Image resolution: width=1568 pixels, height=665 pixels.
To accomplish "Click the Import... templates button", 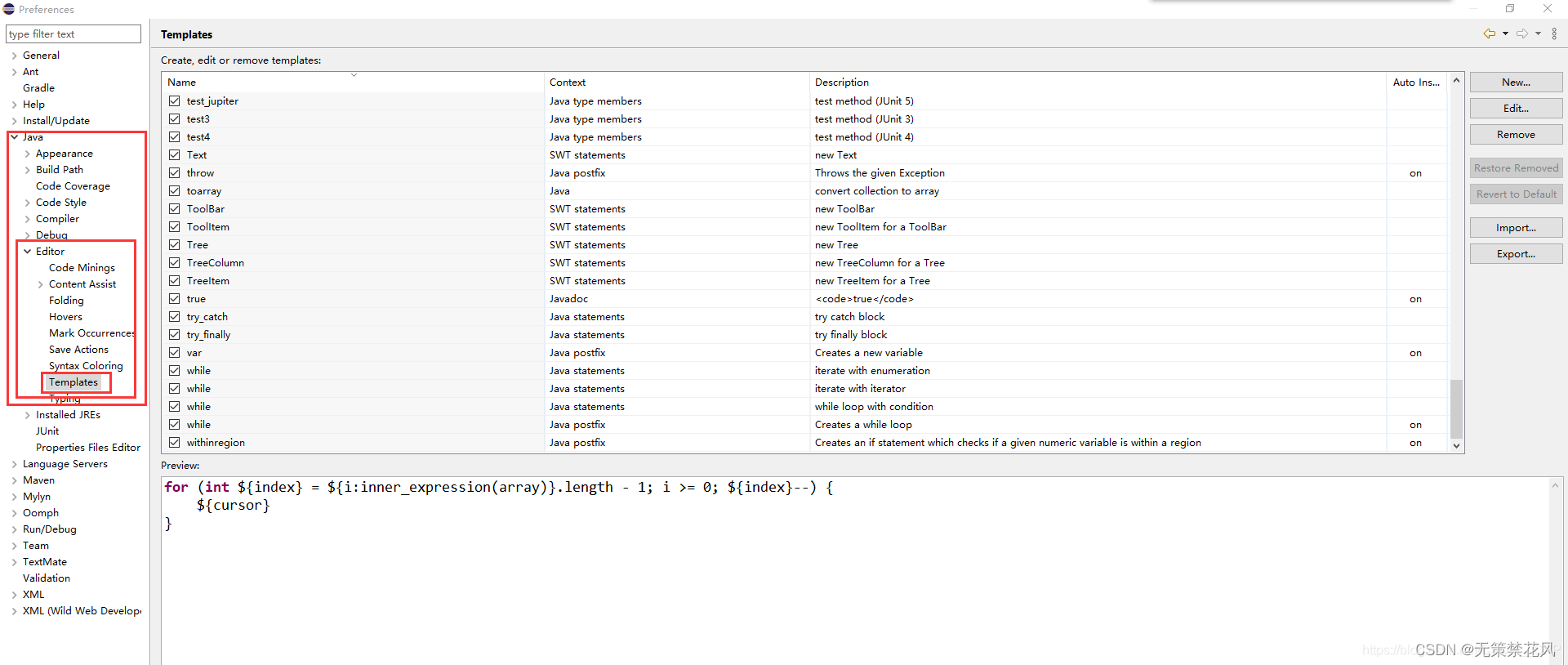I will 1516,228.
